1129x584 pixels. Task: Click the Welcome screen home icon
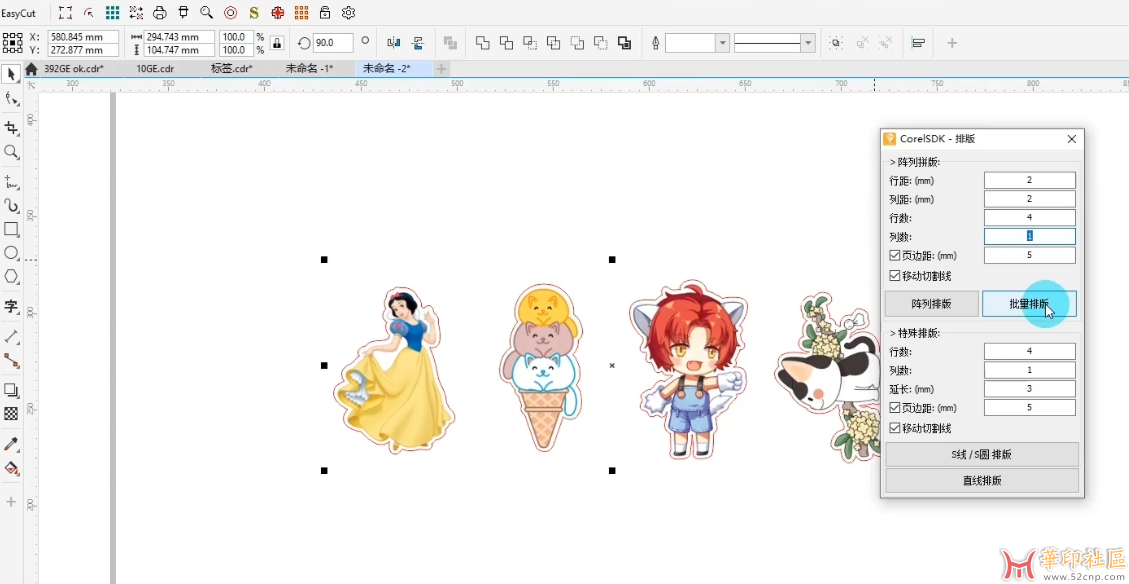pos(31,69)
